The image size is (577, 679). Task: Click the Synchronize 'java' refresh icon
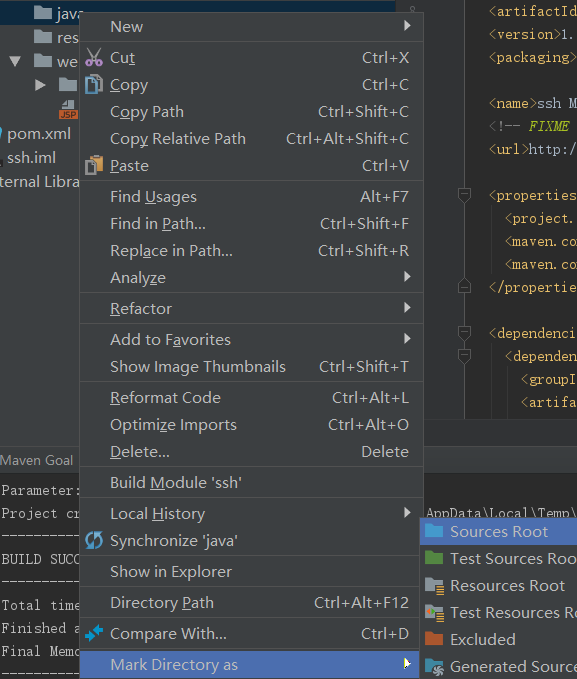point(94,540)
